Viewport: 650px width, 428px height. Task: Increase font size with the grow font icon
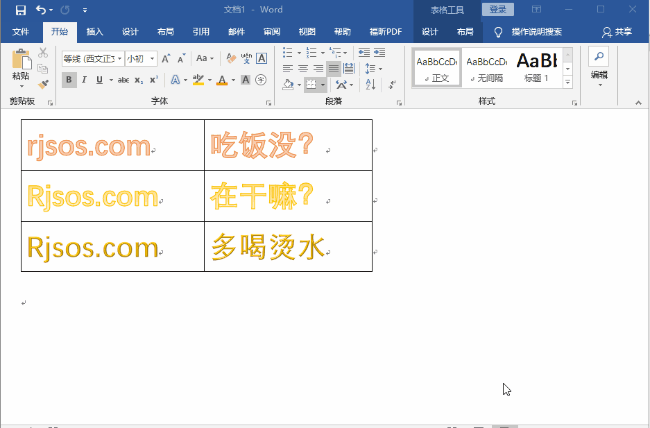(x=166, y=58)
